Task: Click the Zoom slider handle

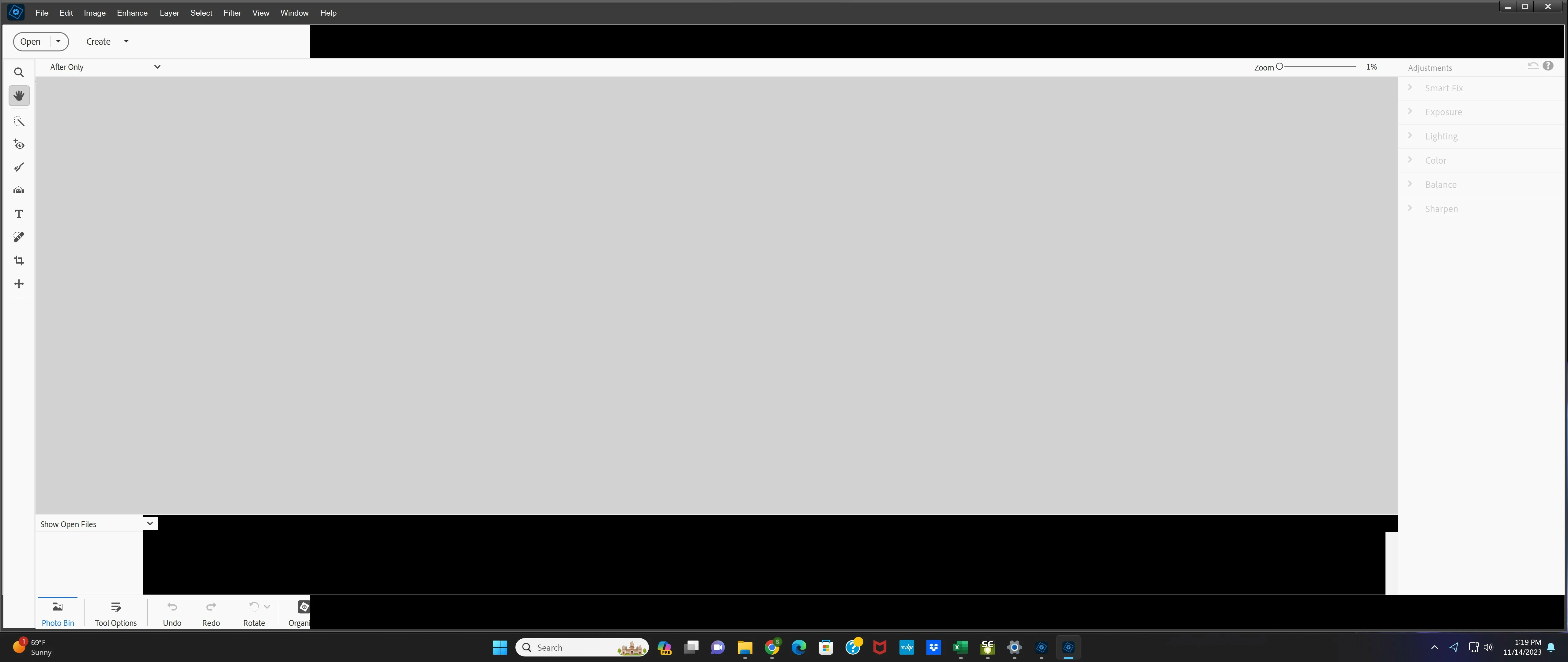Action: click(1280, 67)
